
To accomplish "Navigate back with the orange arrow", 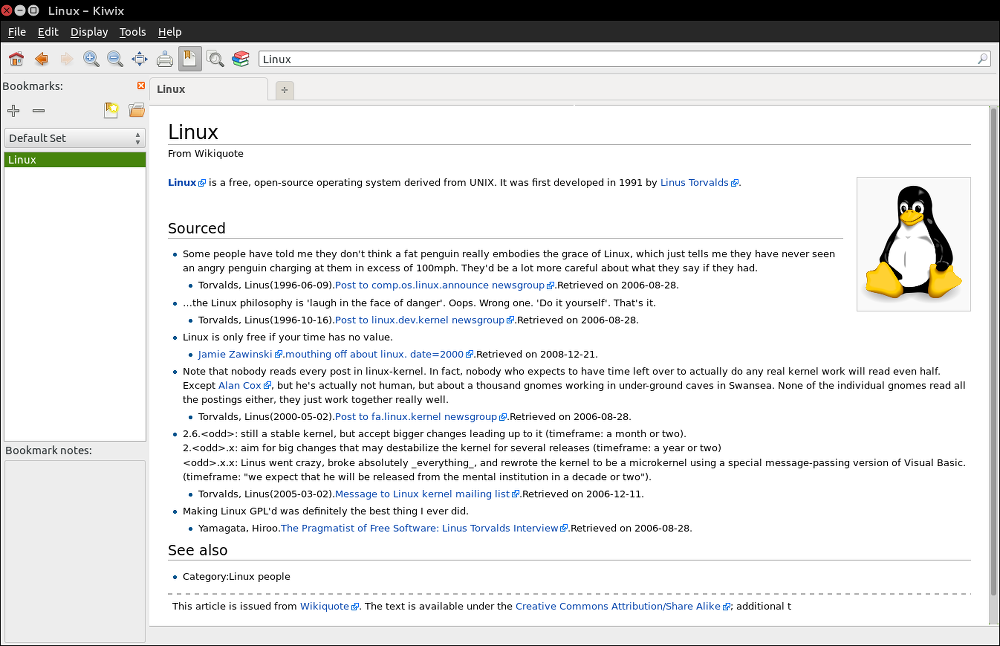I will pyautogui.click(x=41, y=59).
